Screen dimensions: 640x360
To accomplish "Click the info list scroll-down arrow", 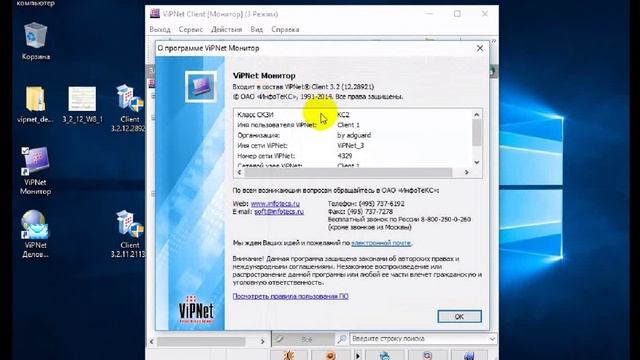I will (477, 162).
